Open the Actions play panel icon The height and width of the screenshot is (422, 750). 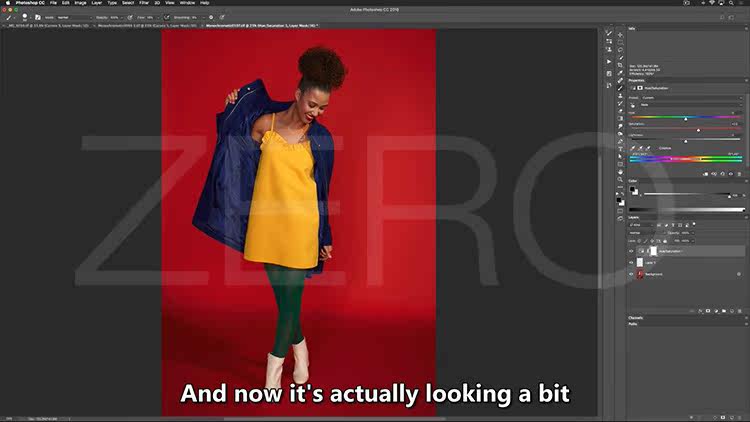[609, 62]
